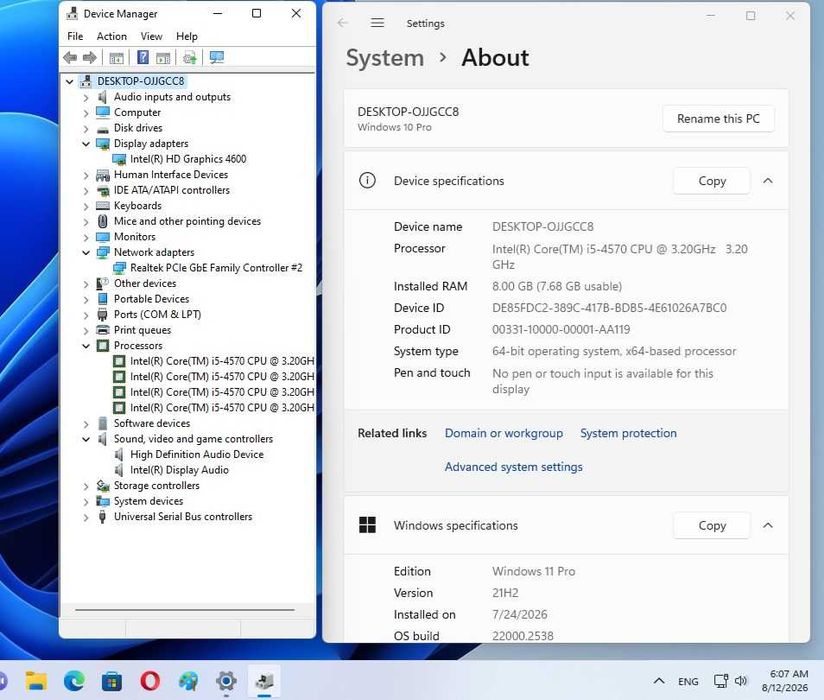The width and height of the screenshot is (824, 700).
Task: Open Help menu in Device Manager
Action: [187, 36]
